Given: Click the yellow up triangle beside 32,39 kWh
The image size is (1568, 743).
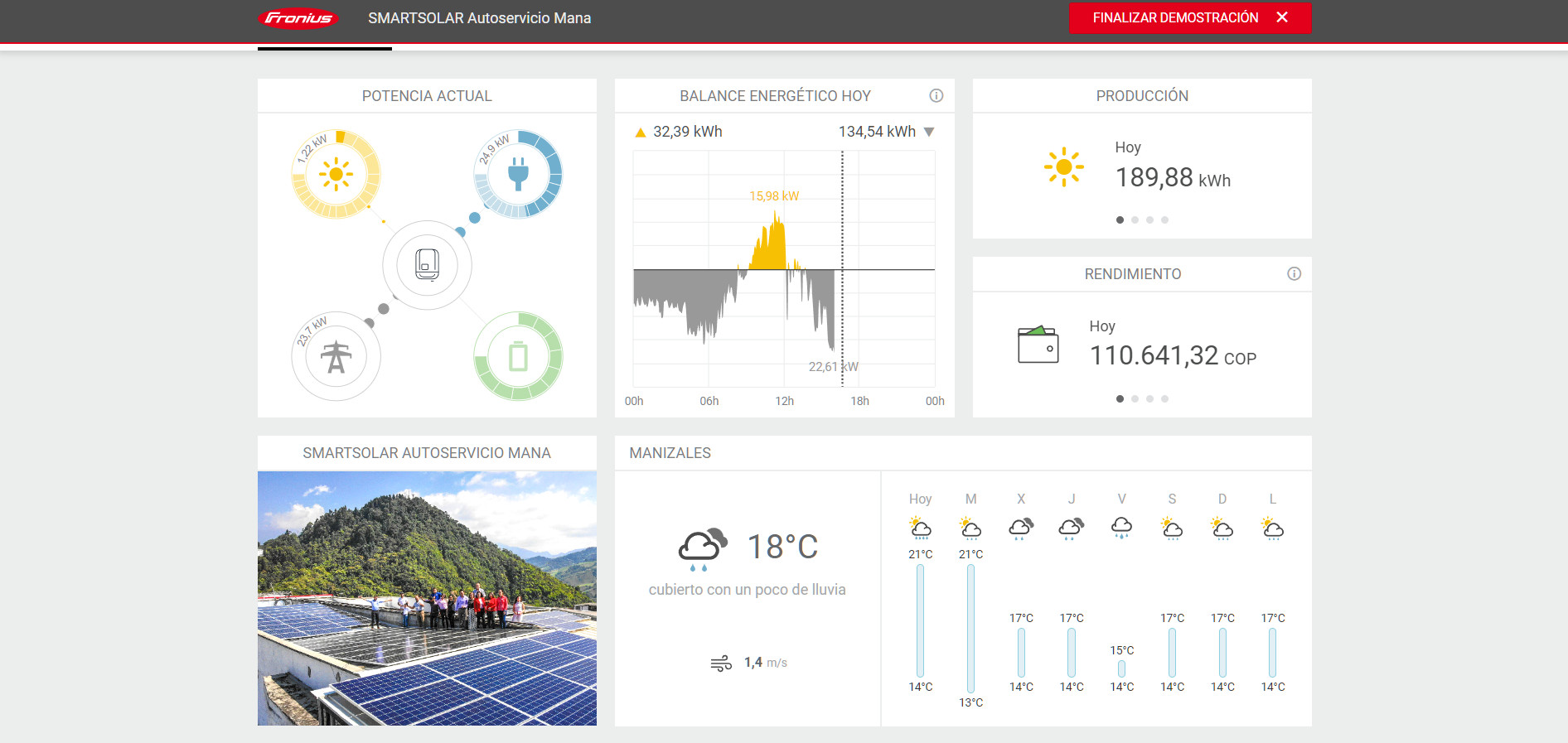Looking at the screenshot, I should point(640,133).
